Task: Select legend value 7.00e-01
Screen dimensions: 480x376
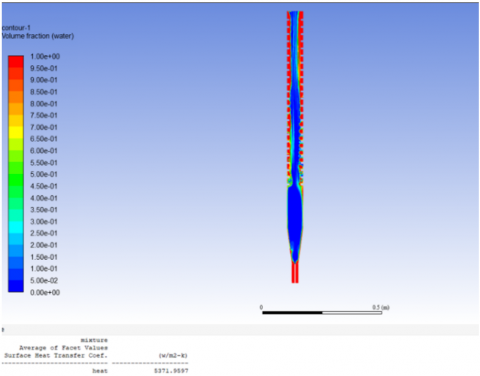Action: (x=44, y=127)
